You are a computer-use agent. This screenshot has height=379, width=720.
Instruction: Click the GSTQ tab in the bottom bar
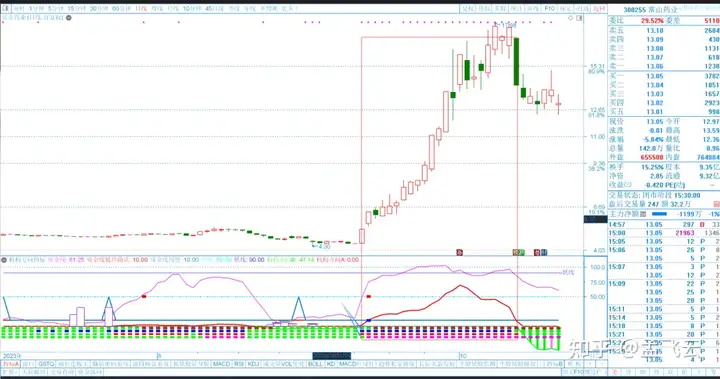(46, 364)
